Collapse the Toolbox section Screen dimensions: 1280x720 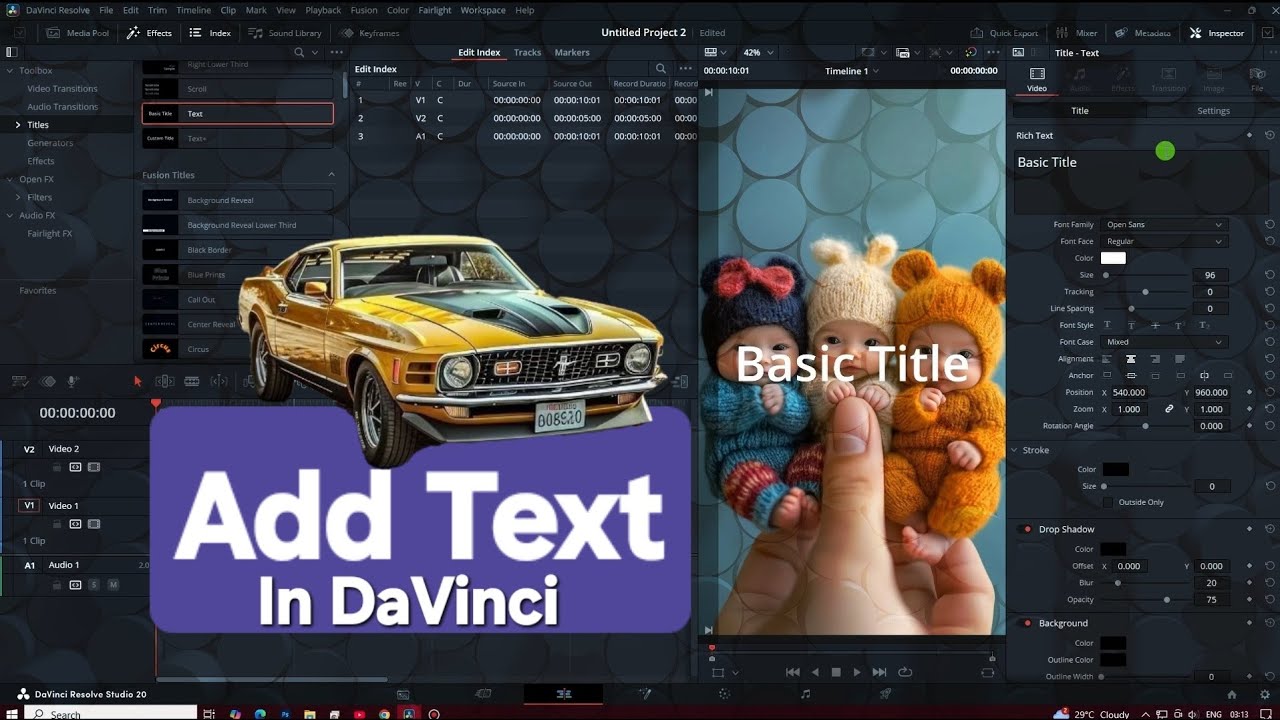10,71
